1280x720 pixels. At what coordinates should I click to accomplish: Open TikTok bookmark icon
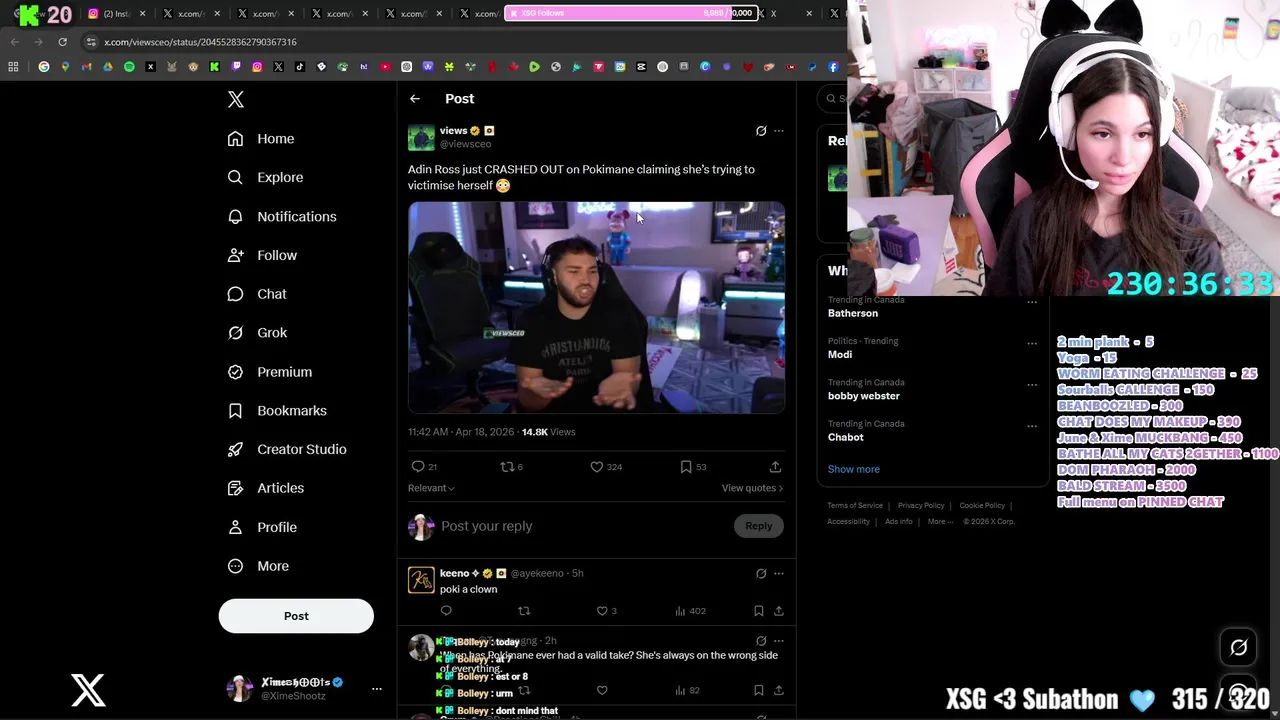pyautogui.click(x=300, y=67)
